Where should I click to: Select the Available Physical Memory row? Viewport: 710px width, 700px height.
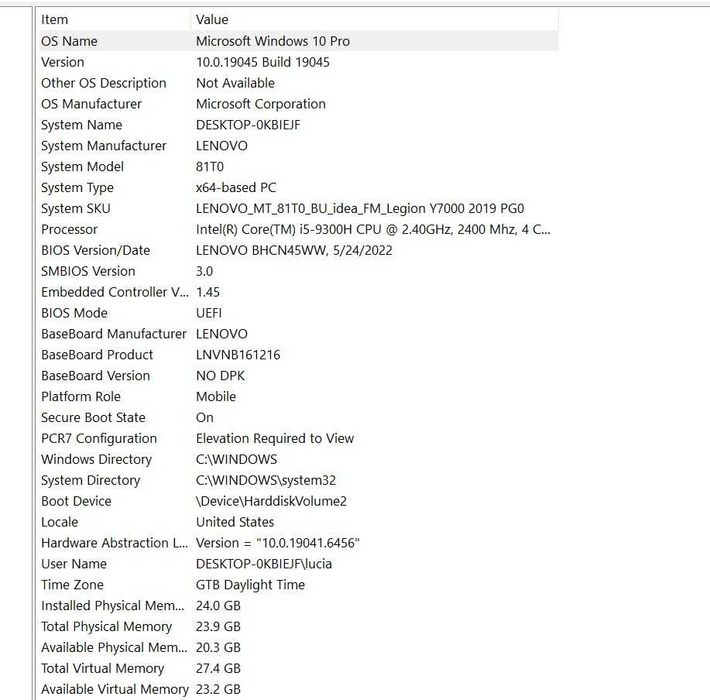pyautogui.click(x=297, y=647)
